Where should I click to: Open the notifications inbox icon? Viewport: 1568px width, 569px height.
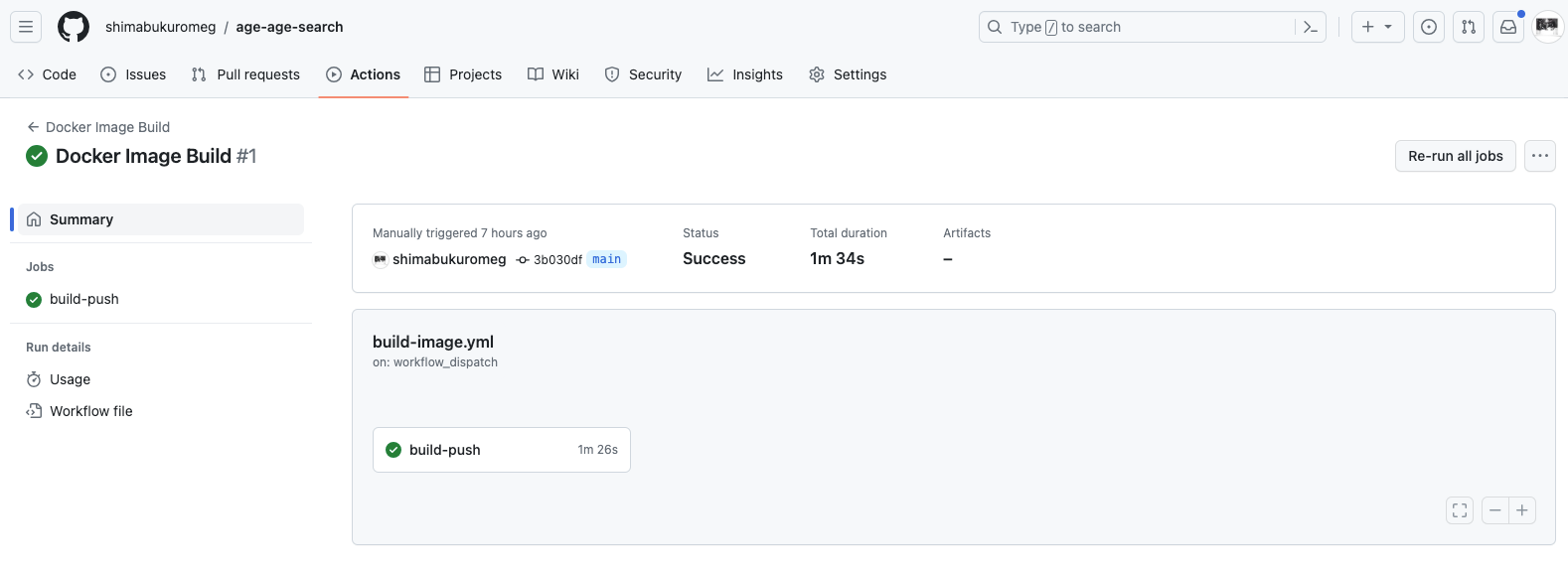tap(1507, 27)
